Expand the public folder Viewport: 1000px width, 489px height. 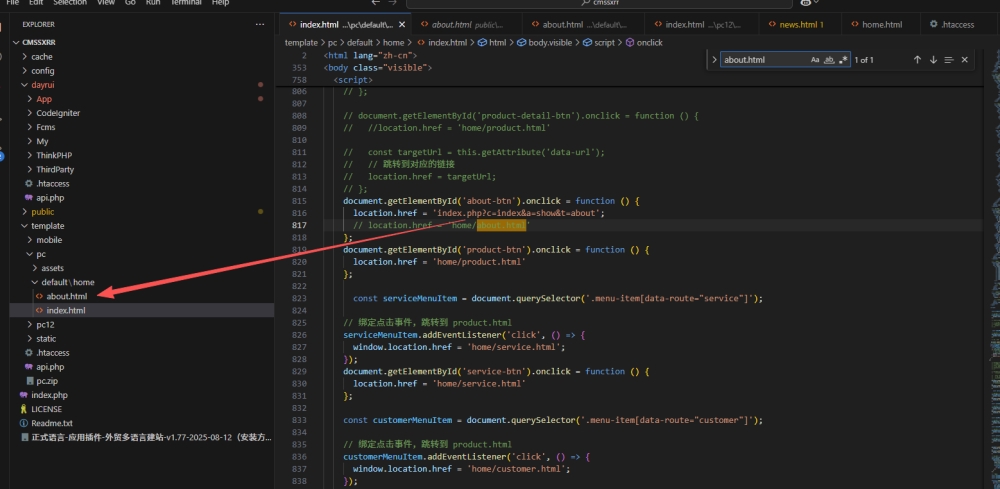click(x=25, y=212)
